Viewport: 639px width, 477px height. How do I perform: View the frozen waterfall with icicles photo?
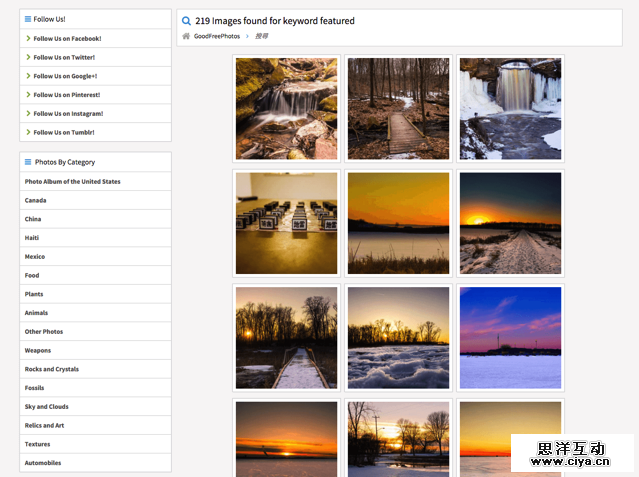510,108
